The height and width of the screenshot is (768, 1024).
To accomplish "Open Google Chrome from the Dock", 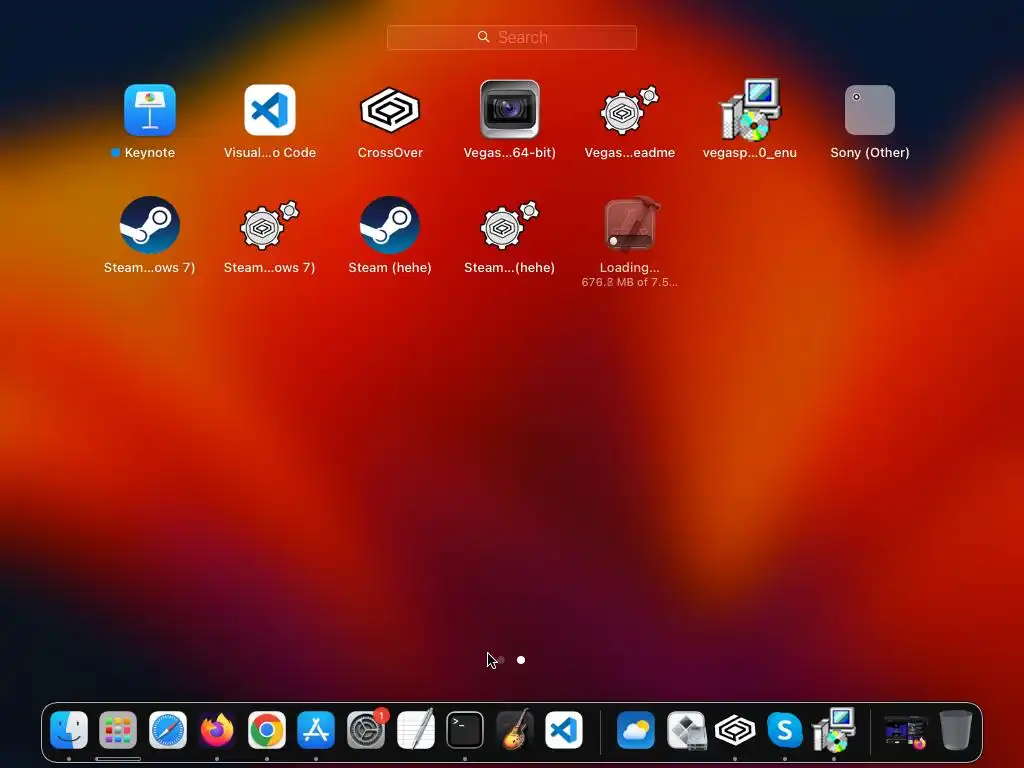I will (266, 729).
